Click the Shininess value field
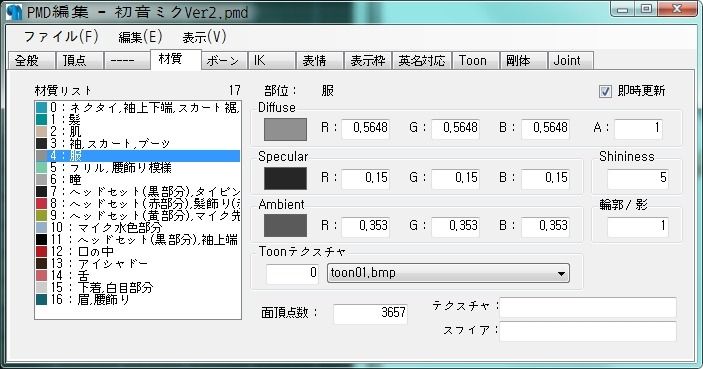 click(638, 178)
